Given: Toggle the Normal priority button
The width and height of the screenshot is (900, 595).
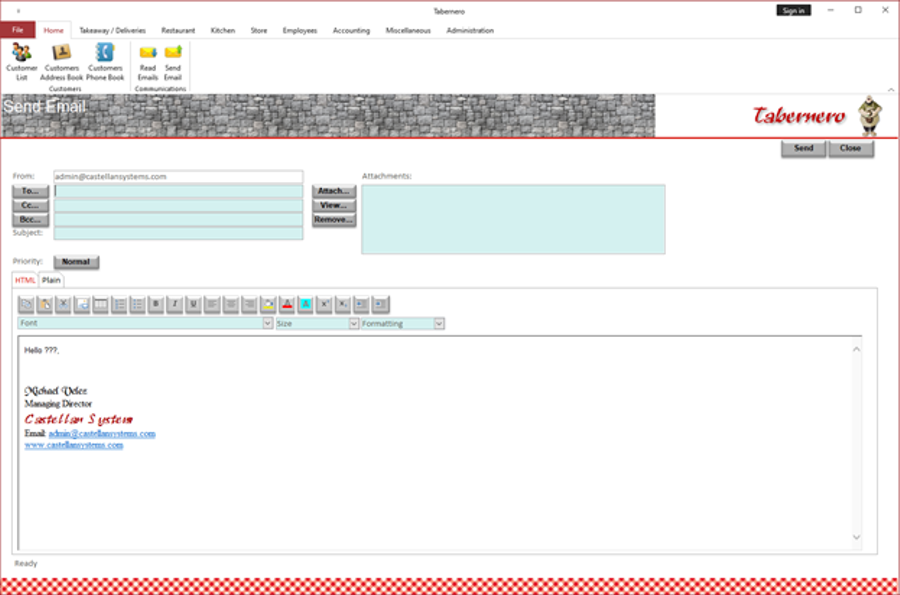Looking at the screenshot, I should click(x=76, y=262).
